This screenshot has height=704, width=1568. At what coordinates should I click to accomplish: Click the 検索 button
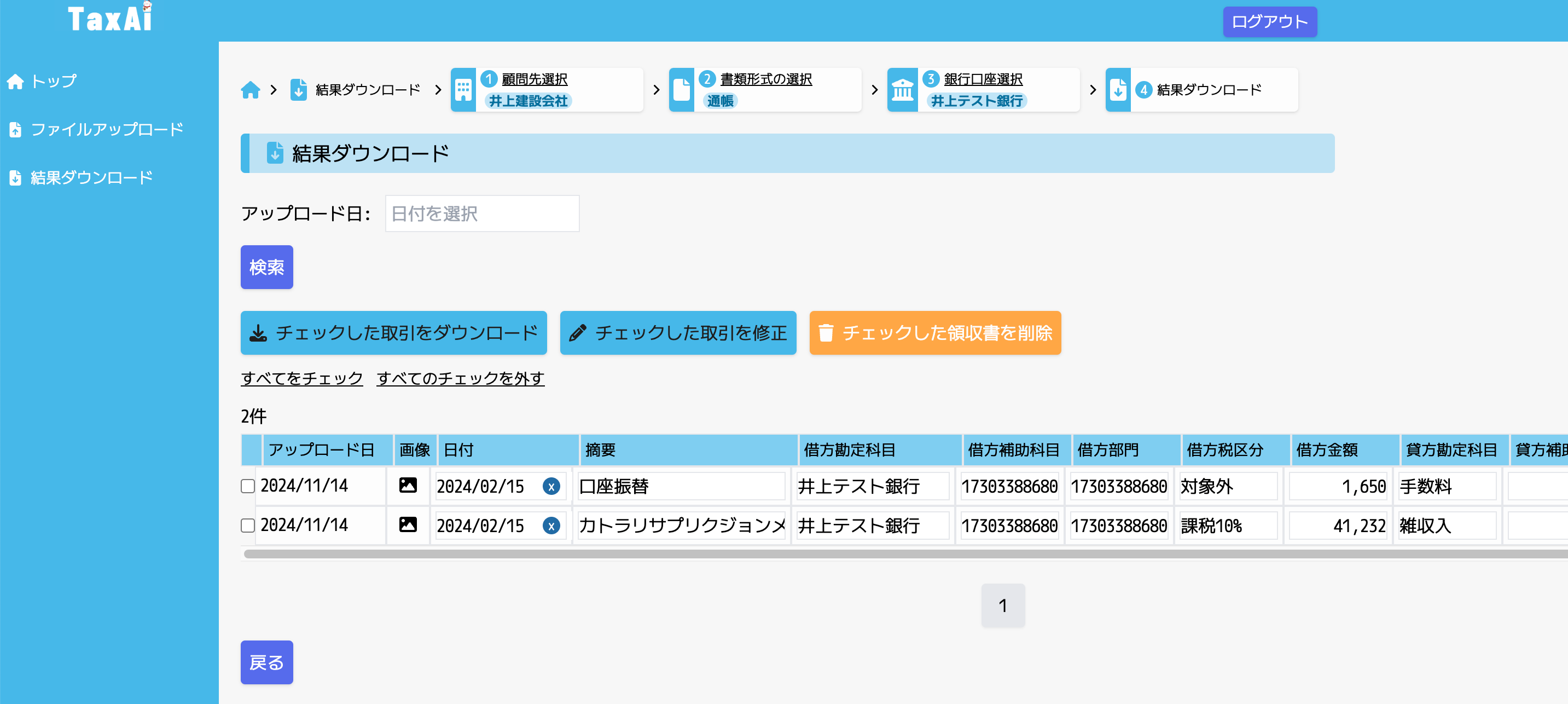[266, 267]
